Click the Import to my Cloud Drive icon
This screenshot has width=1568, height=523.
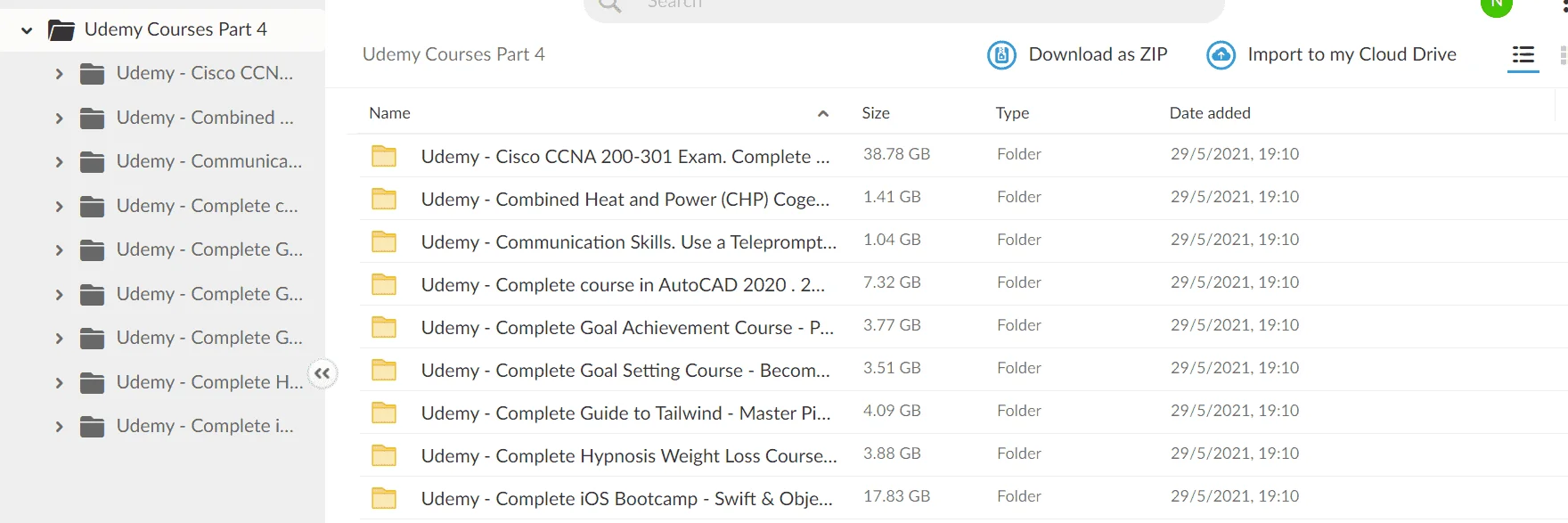(x=1221, y=55)
